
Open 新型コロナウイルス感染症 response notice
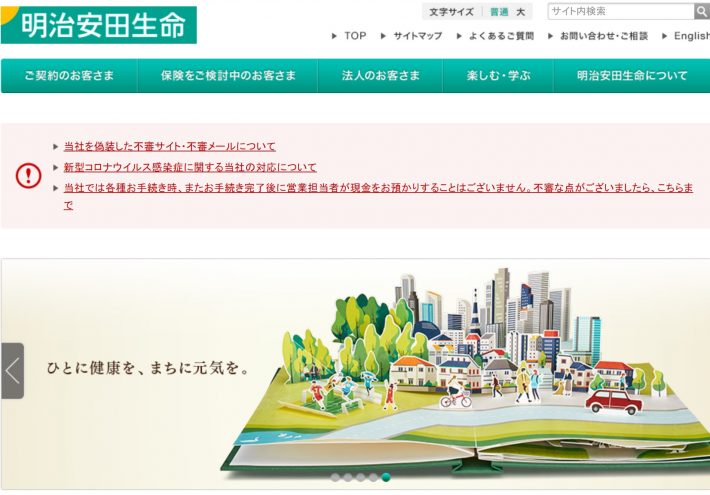tap(190, 167)
